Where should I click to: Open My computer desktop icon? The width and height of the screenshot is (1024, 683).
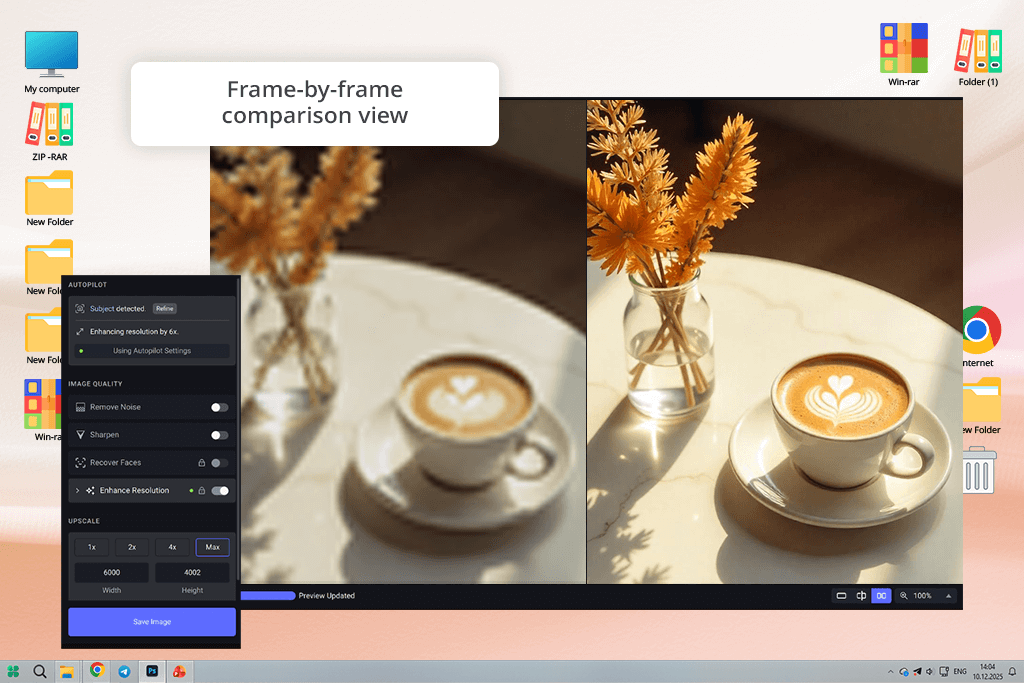click(x=52, y=62)
